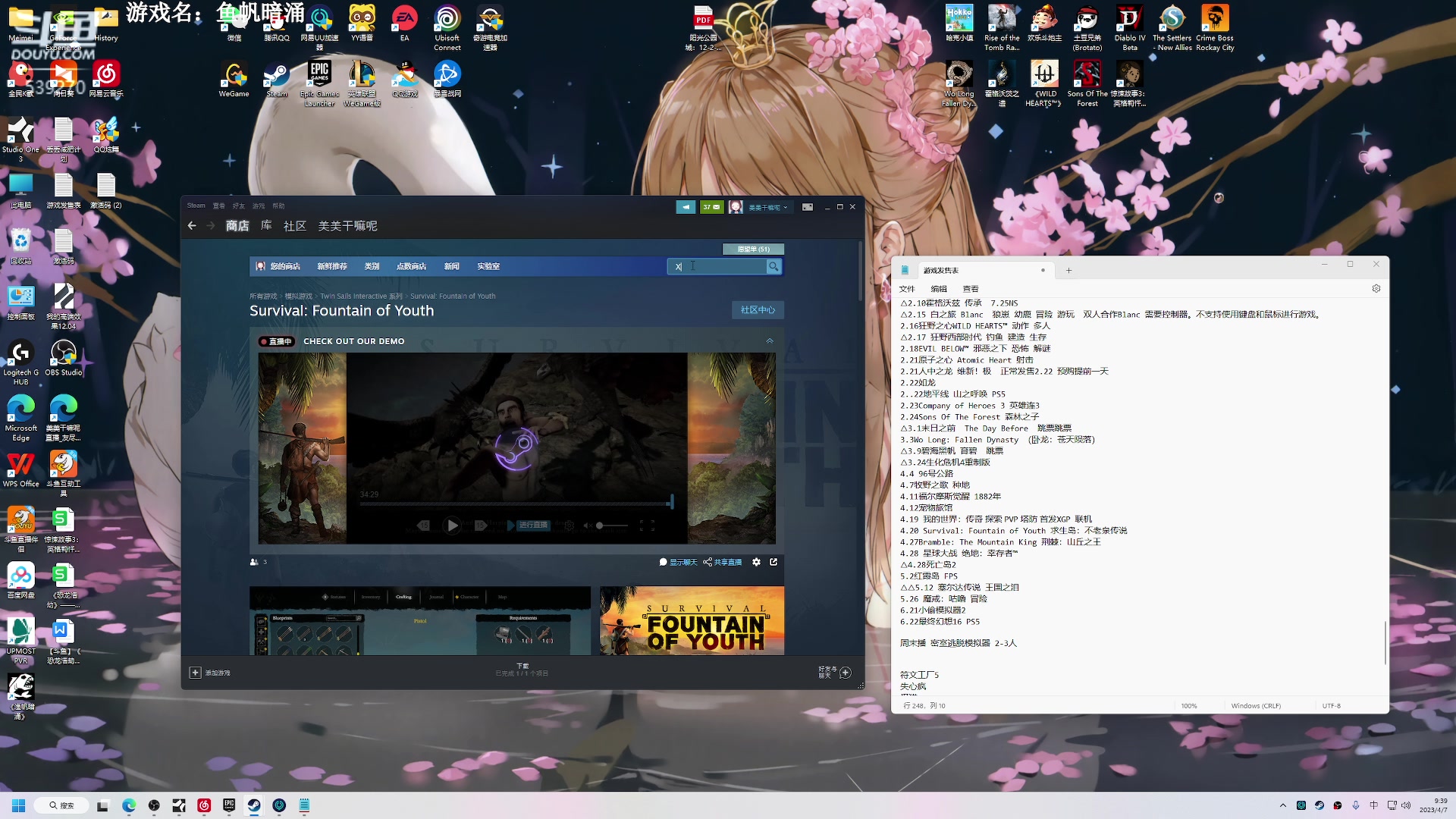Screen dimensions: 1456x819
Task: Select Epic Games Launcher desktop icon
Action: pos(319,83)
